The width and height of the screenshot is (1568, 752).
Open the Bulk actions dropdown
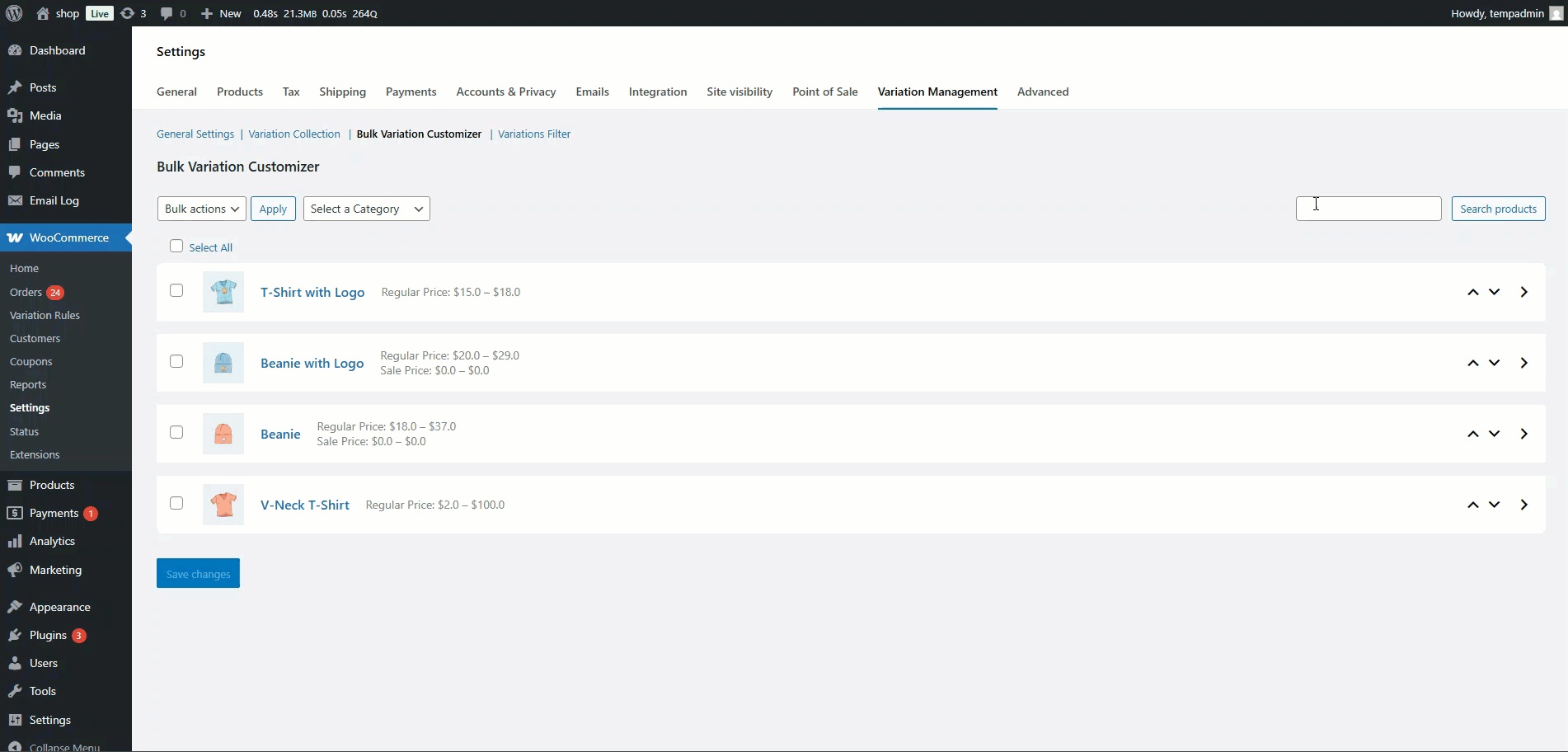[201, 209]
